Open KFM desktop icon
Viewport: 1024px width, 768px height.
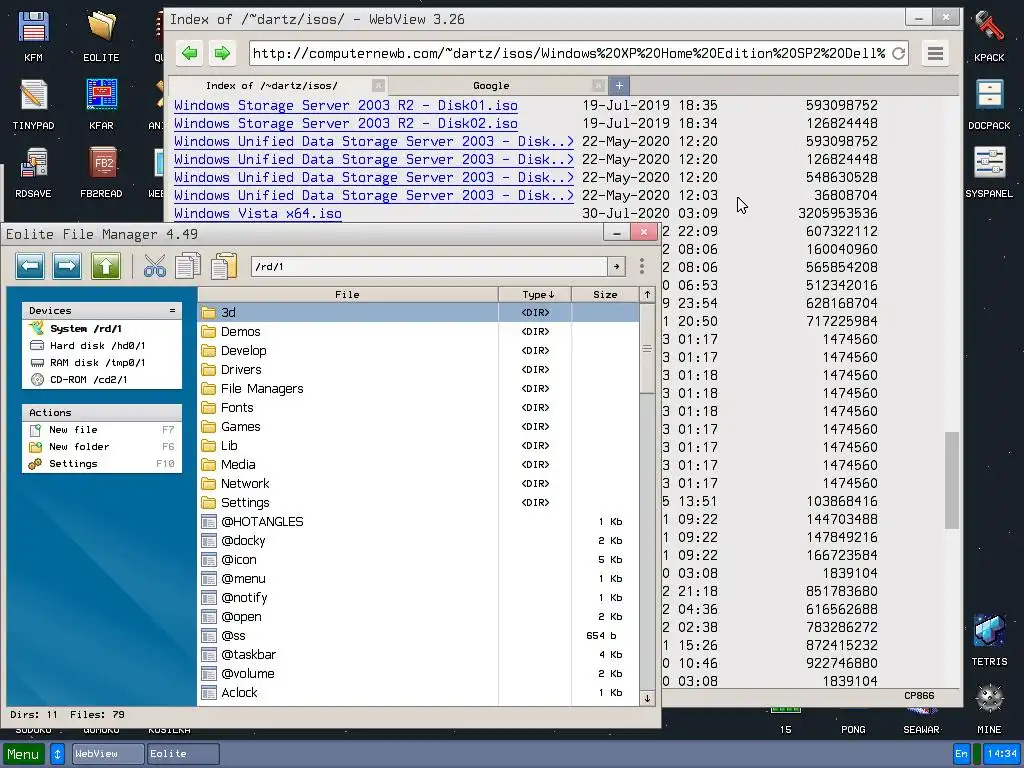(x=33, y=36)
